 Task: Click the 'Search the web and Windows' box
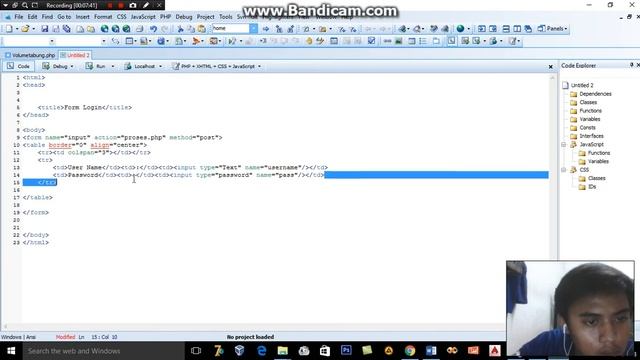point(103,351)
